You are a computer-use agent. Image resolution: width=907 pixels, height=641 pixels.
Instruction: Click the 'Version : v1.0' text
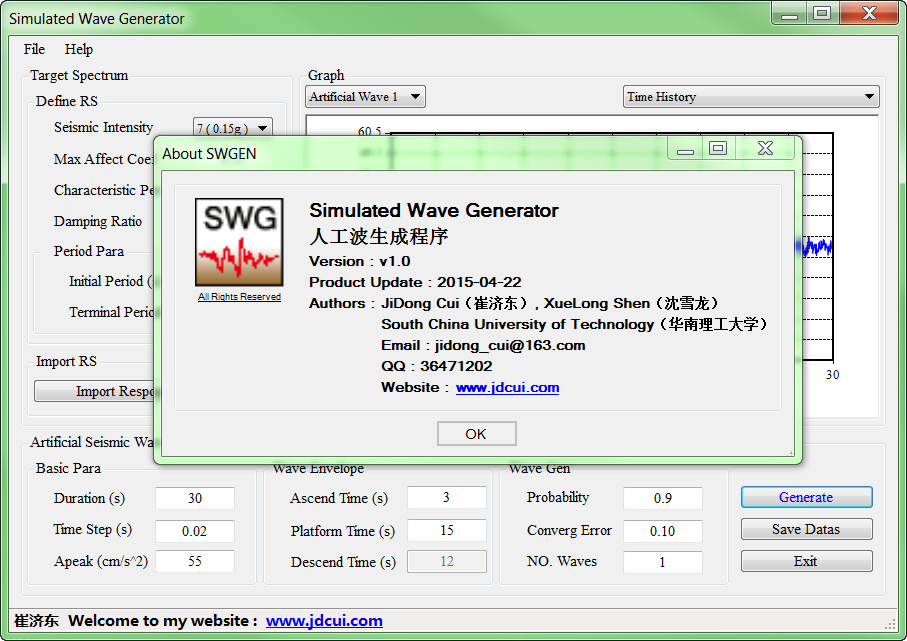point(360,261)
